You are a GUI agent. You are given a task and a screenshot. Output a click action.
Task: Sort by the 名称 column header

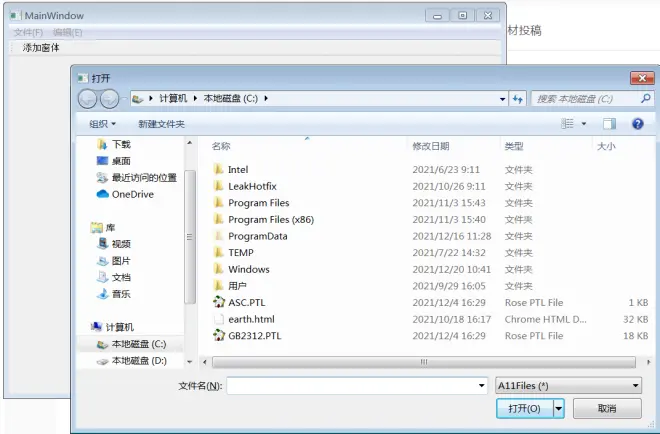coord(221,146)
